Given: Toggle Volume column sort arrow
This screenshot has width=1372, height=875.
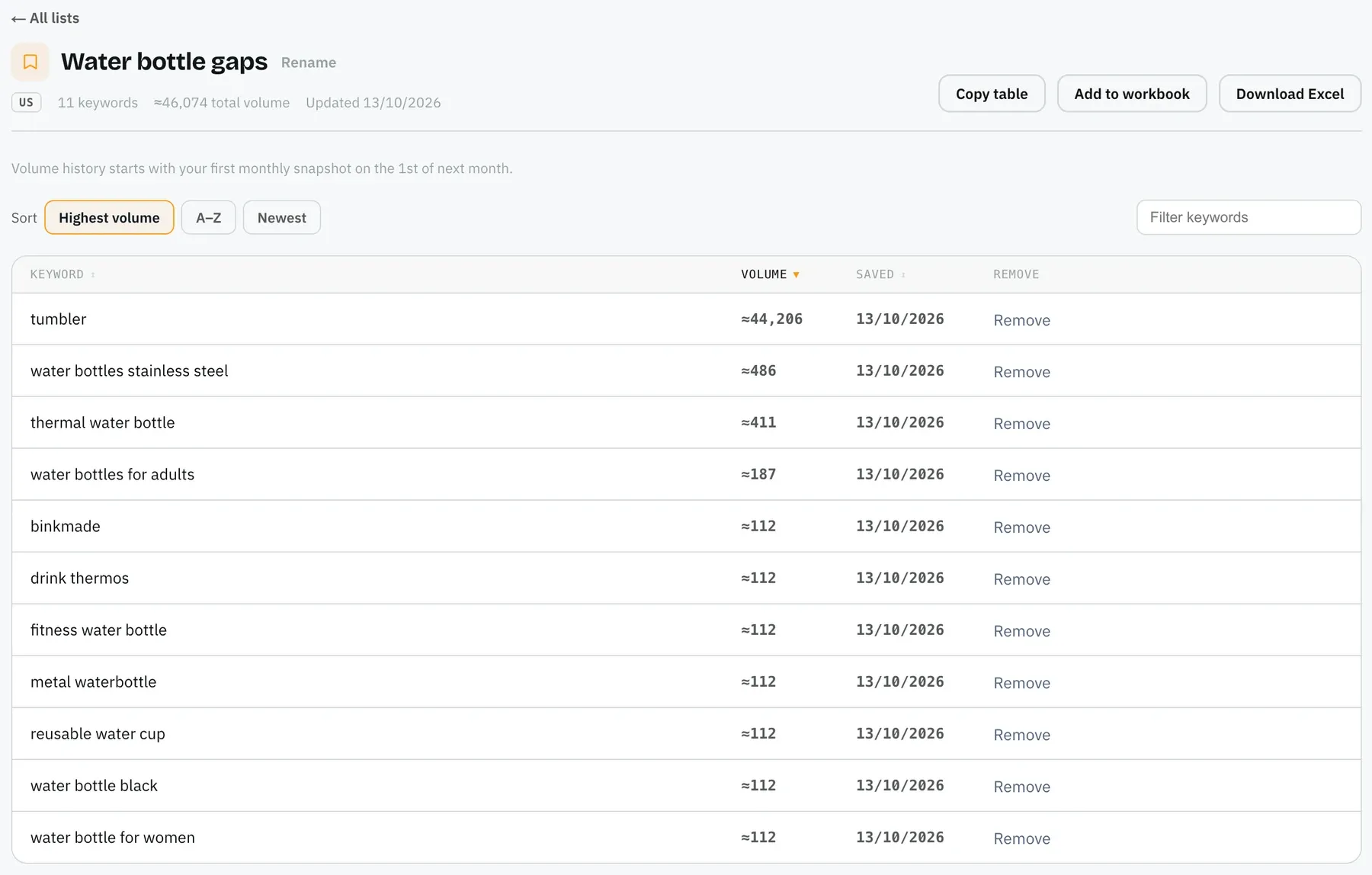Looking at the screenshot, I should [796, 274].
